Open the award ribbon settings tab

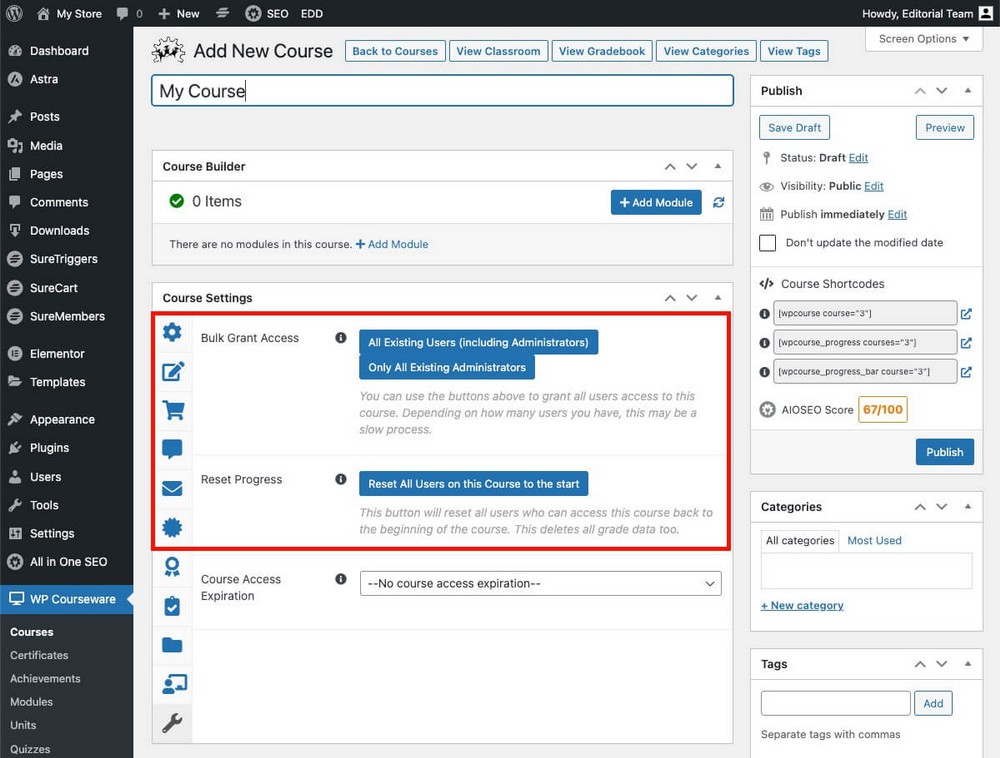172,567
